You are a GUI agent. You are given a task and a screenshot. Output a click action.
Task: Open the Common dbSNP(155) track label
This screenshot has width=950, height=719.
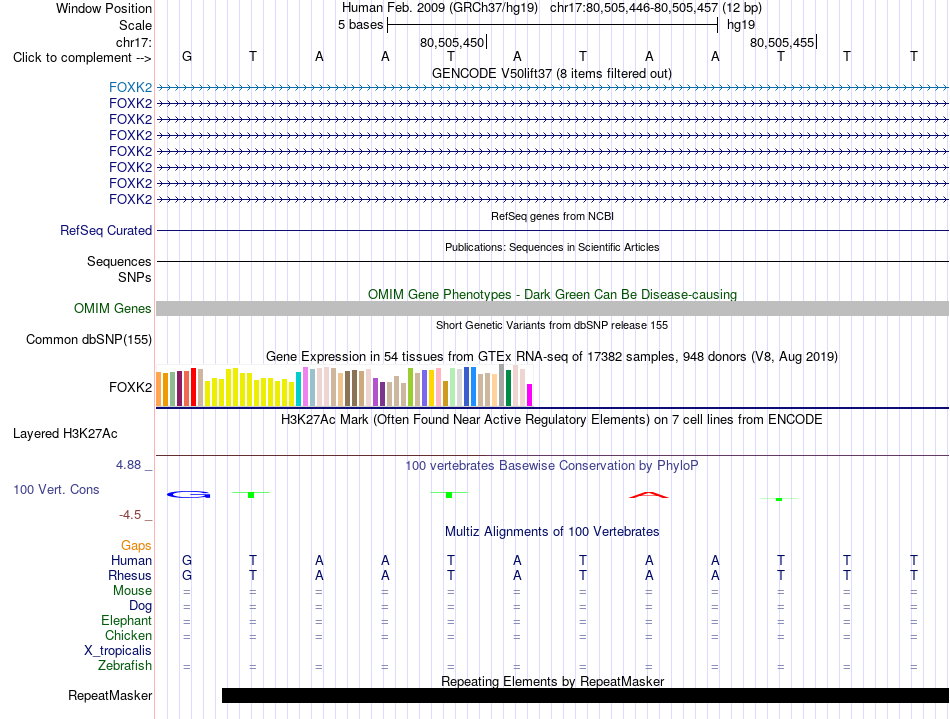[89, 339]
